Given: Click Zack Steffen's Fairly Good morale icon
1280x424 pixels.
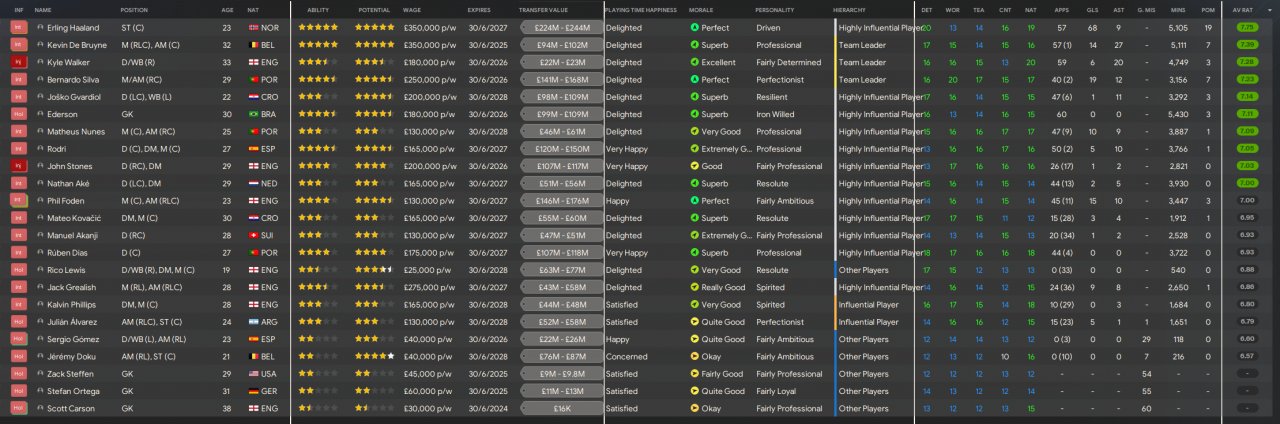Looking at the screenshot, I should coord(695,373).
